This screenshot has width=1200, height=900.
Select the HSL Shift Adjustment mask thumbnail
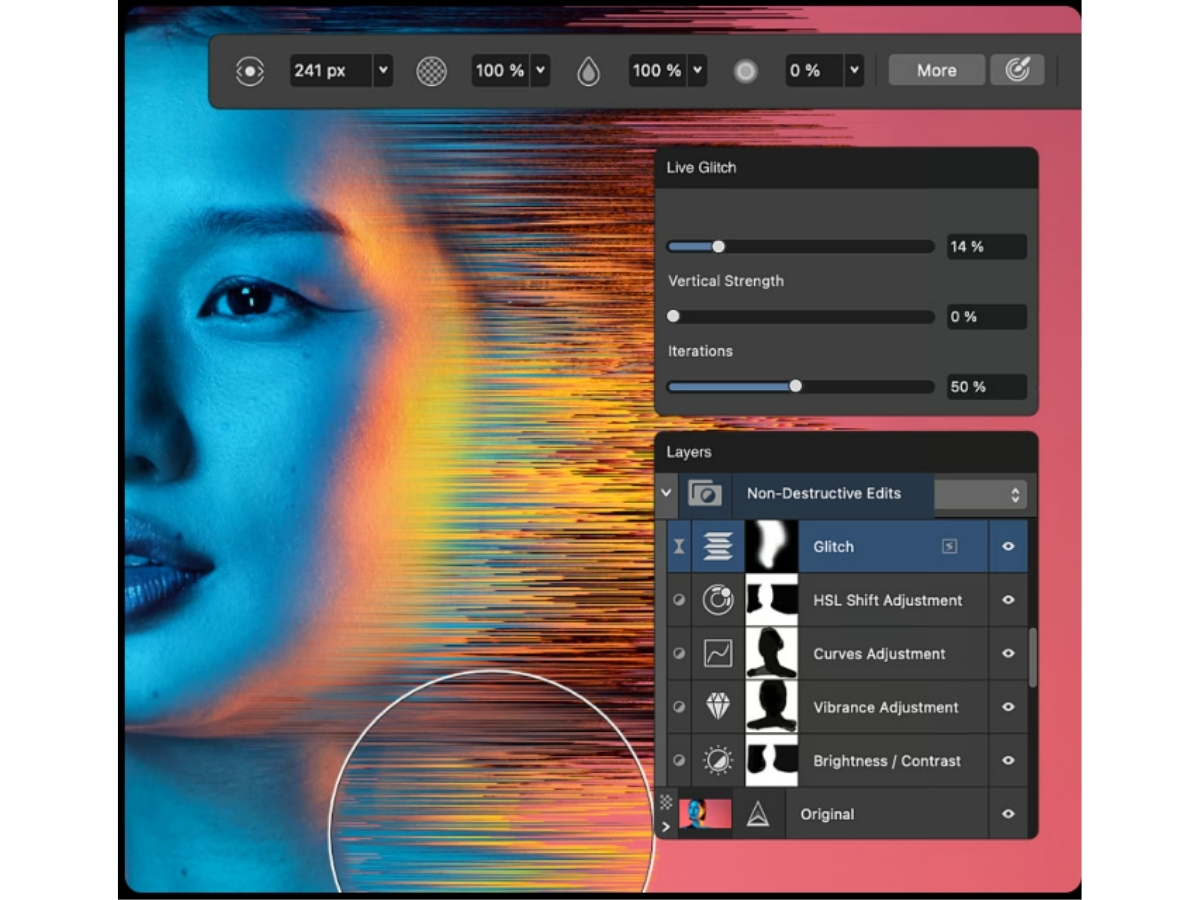tap(772, 600)
